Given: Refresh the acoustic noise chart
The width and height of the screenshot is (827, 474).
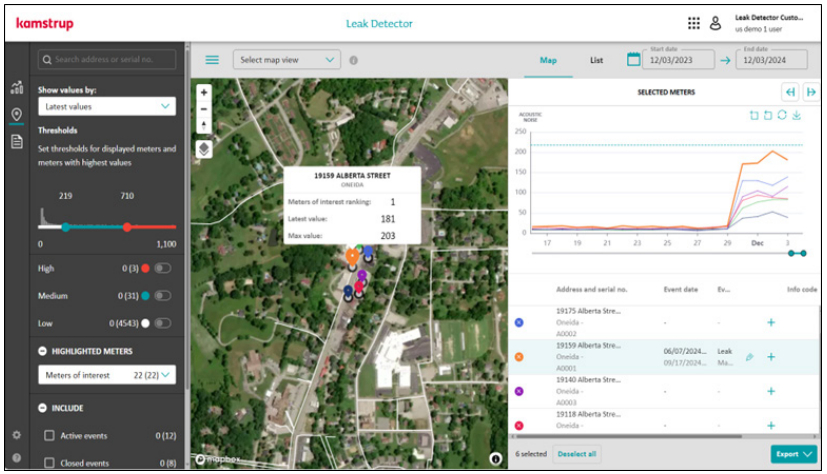Looking at the screenshot, I should click(782, 115).
